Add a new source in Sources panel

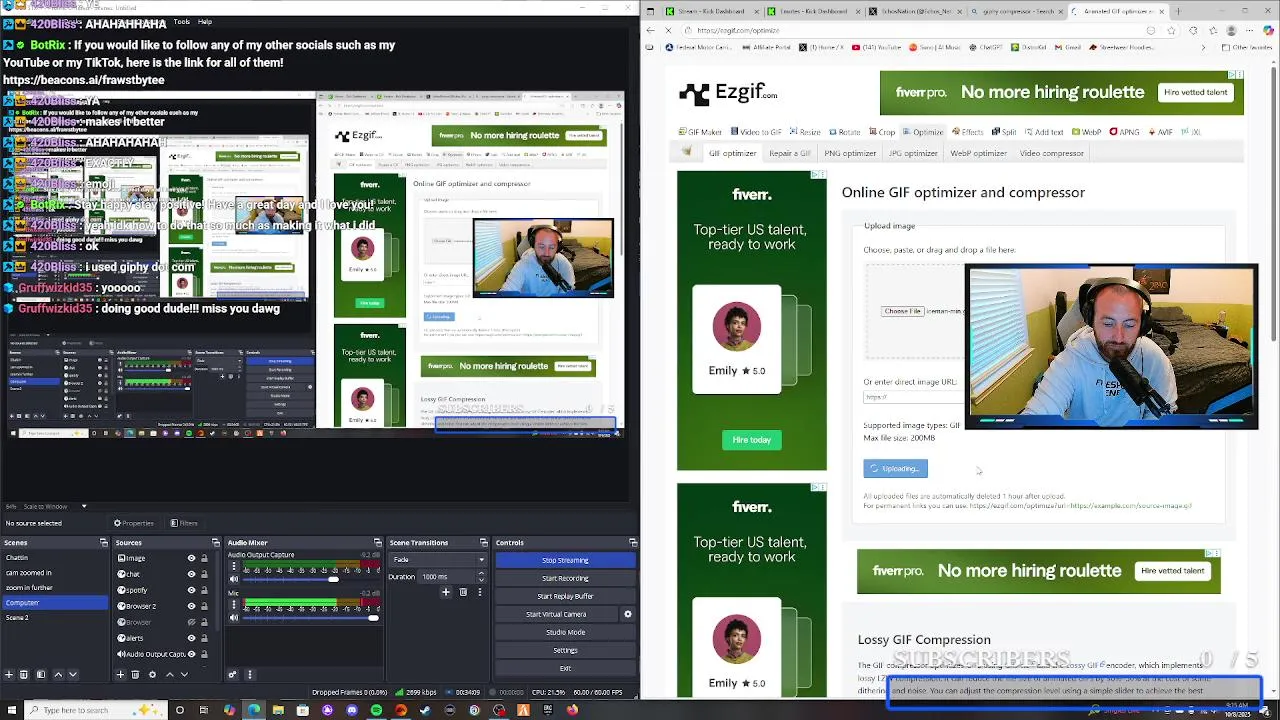(x=120, y=674)
